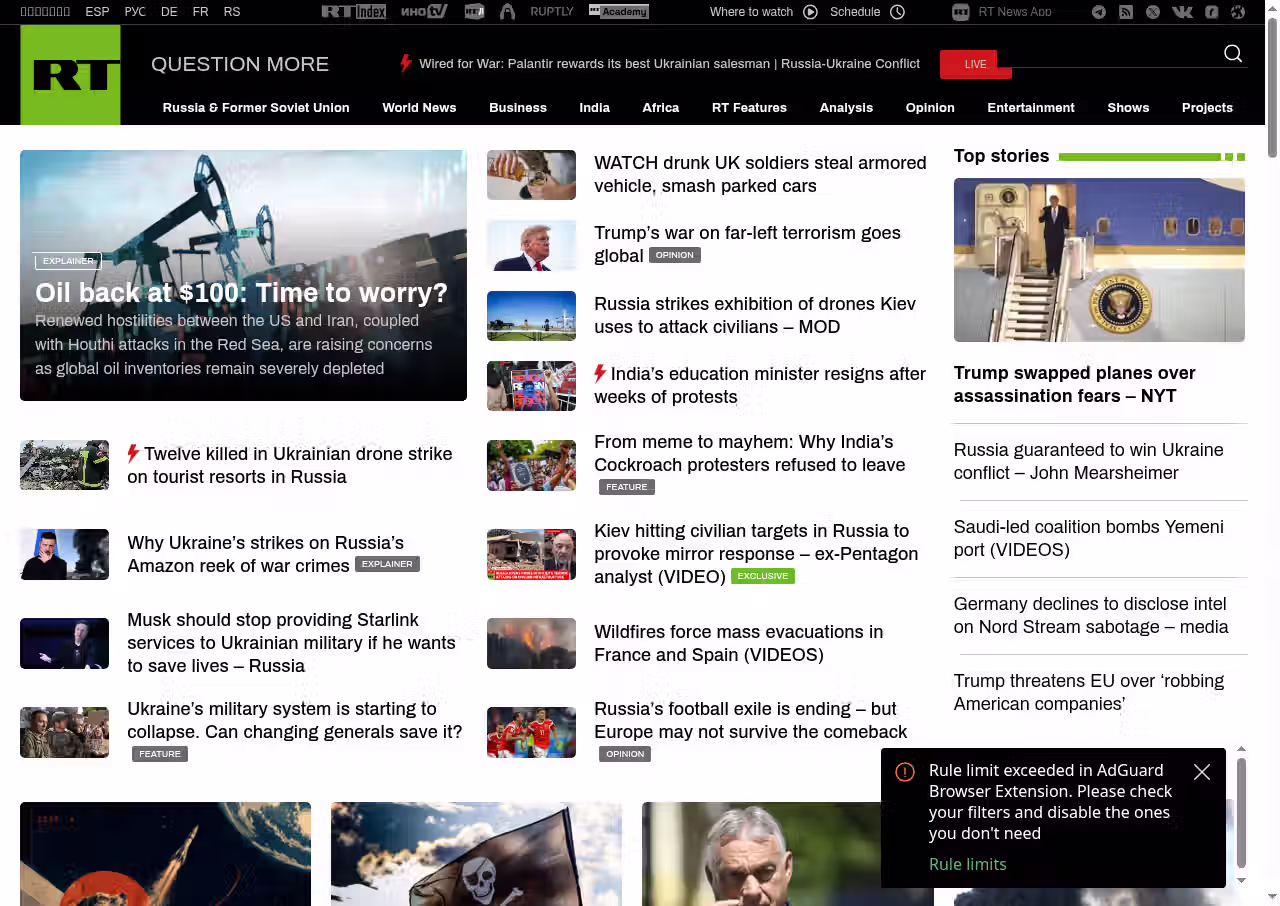
Task: Open Analysis menu item
Action: click(846, 108)
